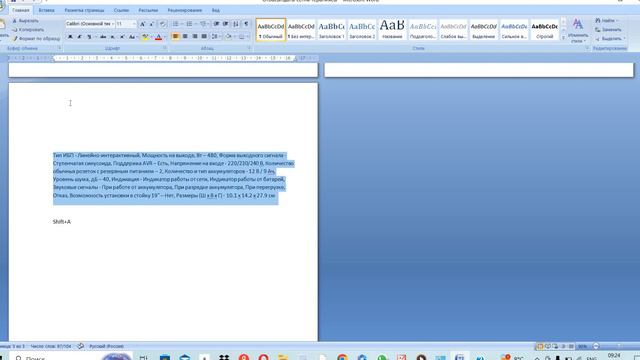The image size is (640, 360).
Task: Click the Shift+A text in document
Action: pyautogui.click(x=62, y=222)
